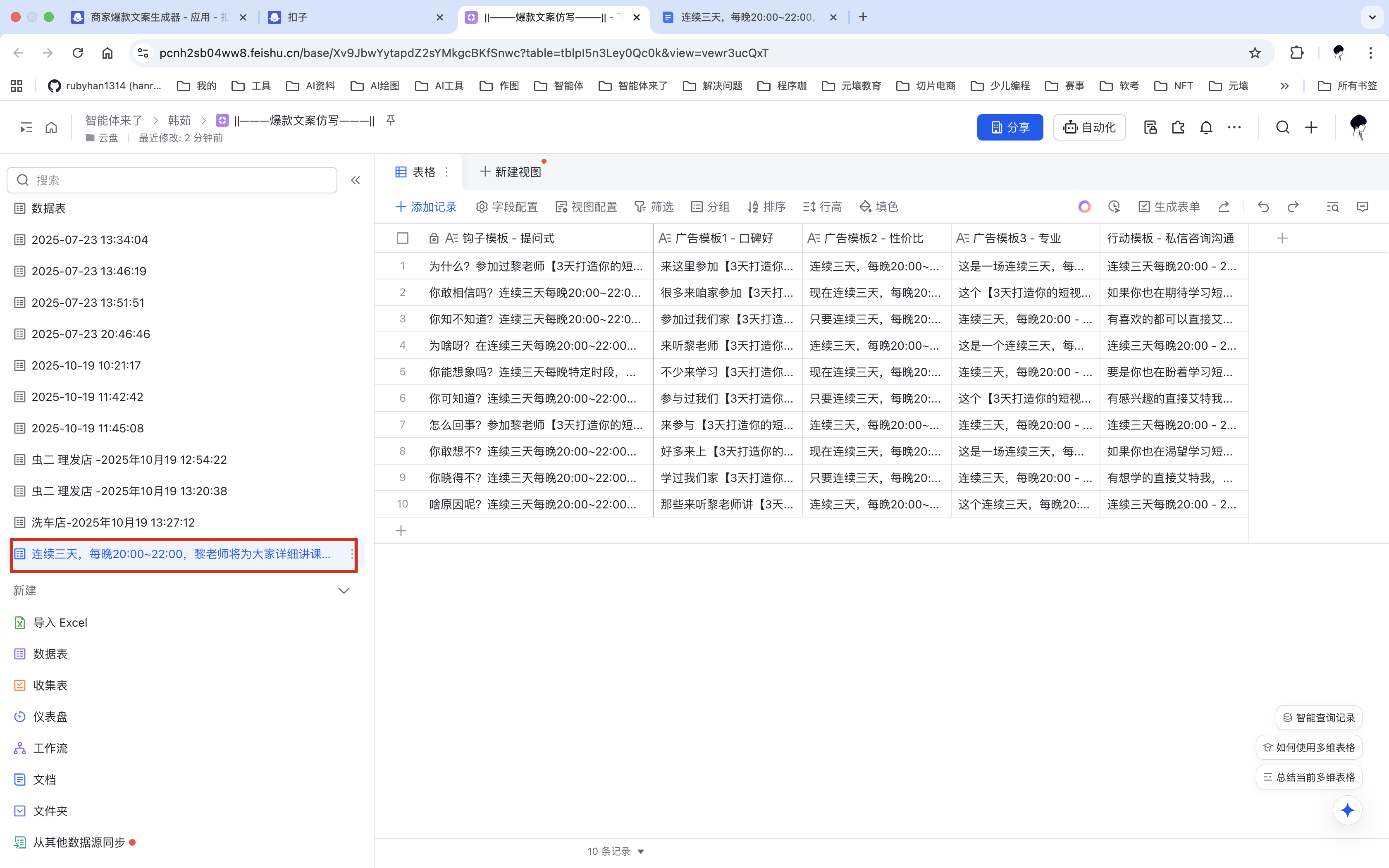This screenshot has height=868, width=1389.
Task: Collapse the 新建 section chevron
Action: pyautogui.click(x=343, y=591)
